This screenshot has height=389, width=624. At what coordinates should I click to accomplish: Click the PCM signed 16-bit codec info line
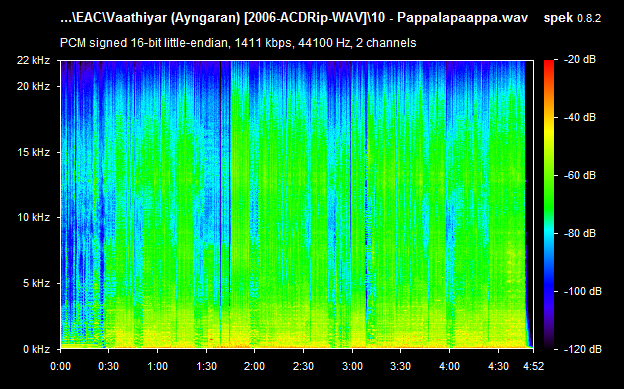click(x=238, y=43)
